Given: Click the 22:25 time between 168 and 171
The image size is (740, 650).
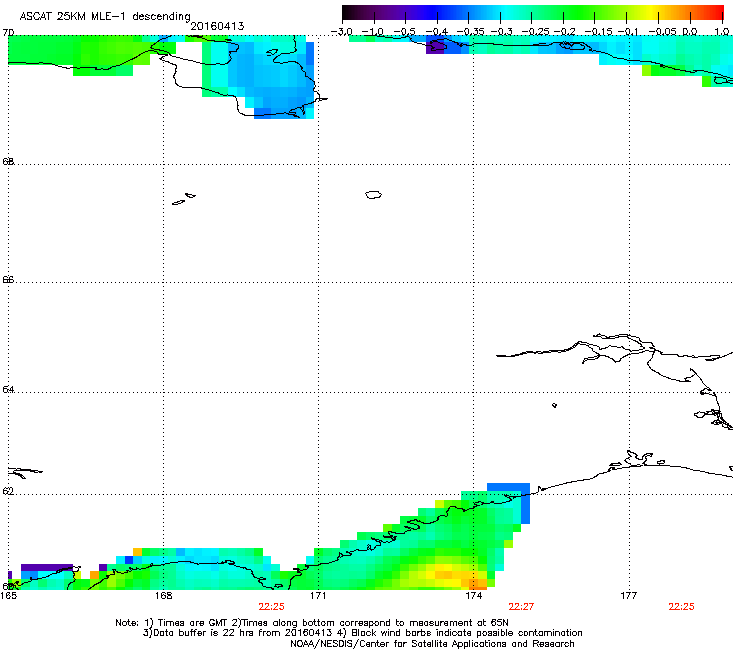Looking at the screenshot, I should (x=271, y=607).
